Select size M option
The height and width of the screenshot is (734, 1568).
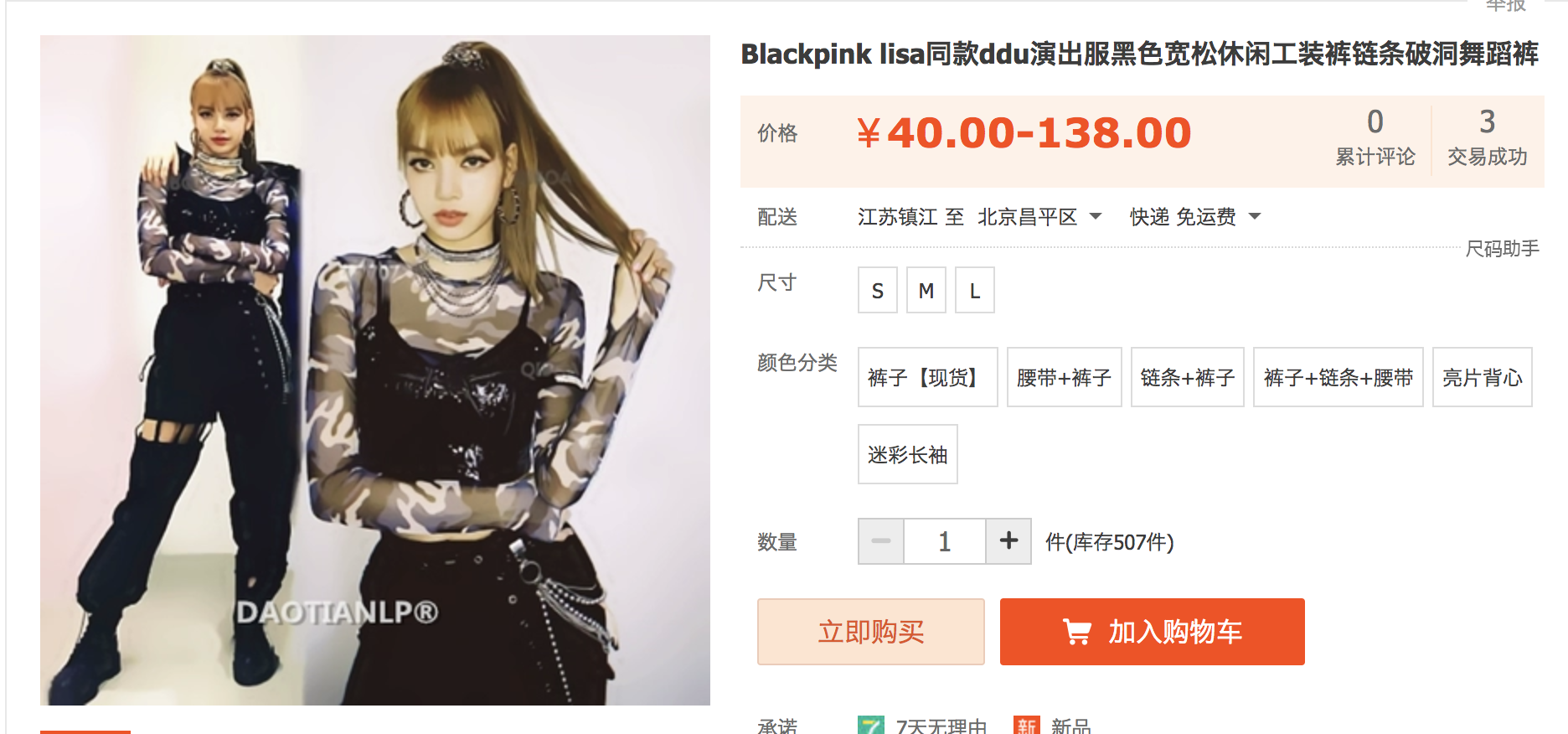point(926,290)
